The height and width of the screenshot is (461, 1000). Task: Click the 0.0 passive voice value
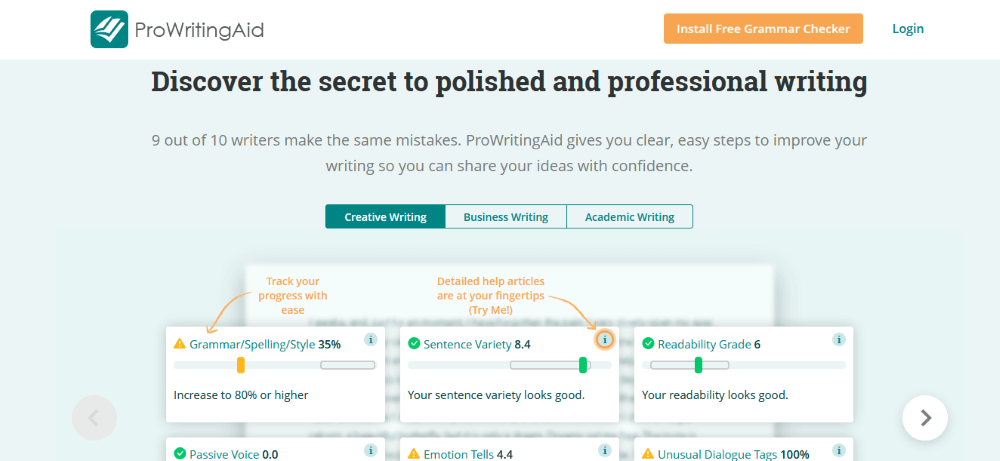coord(270,455)
